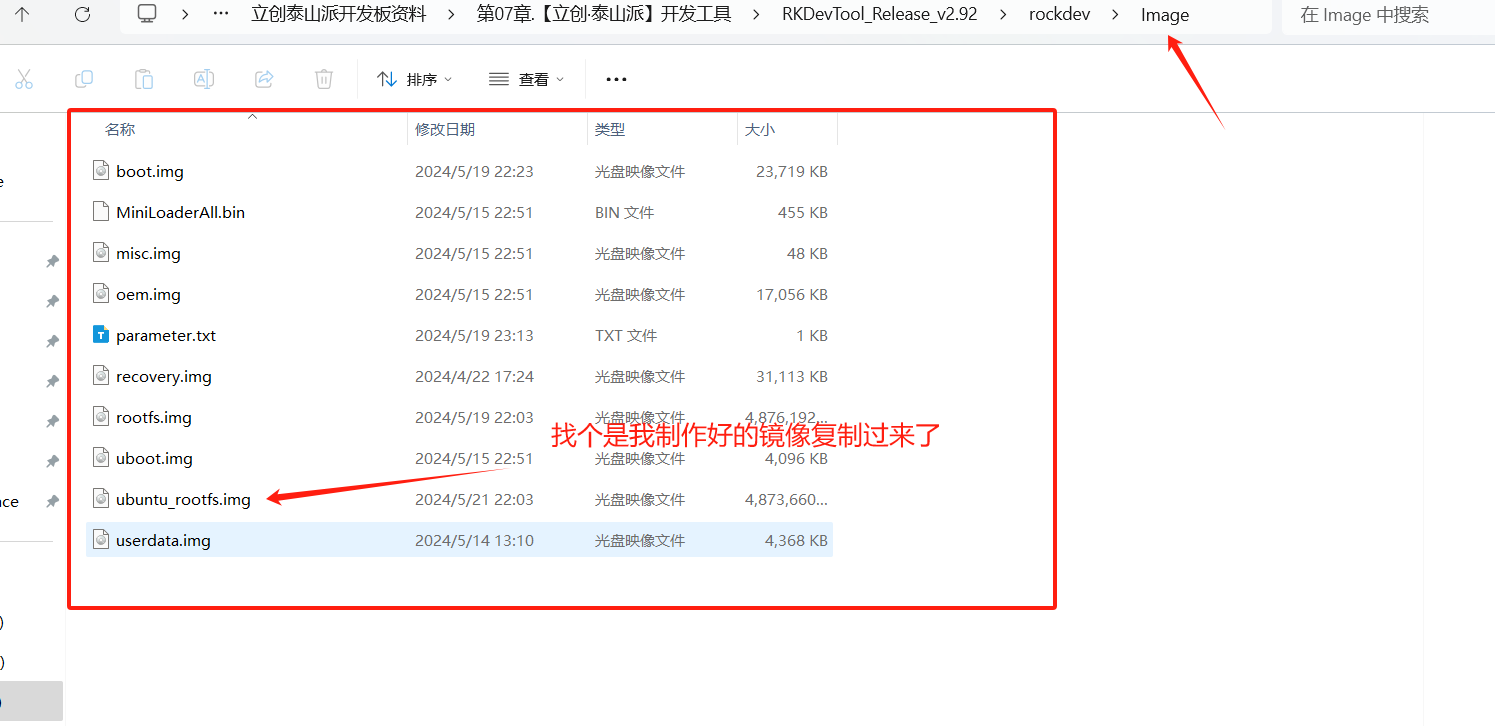Screen dimensions: 1495x726
Task: Refresh the current folder
Action: pyautogui.click(x=83, y=14)
